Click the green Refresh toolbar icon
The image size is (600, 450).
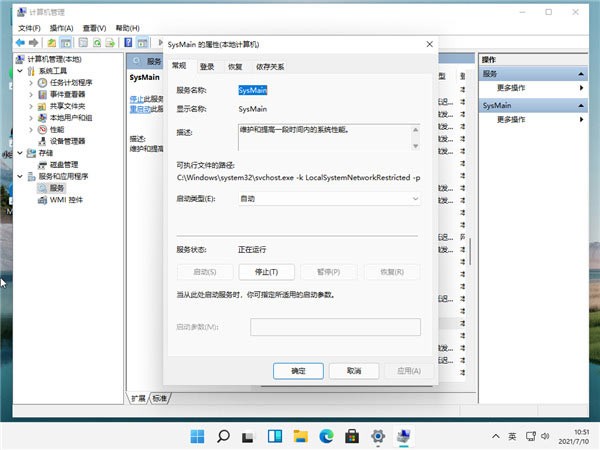97,43
